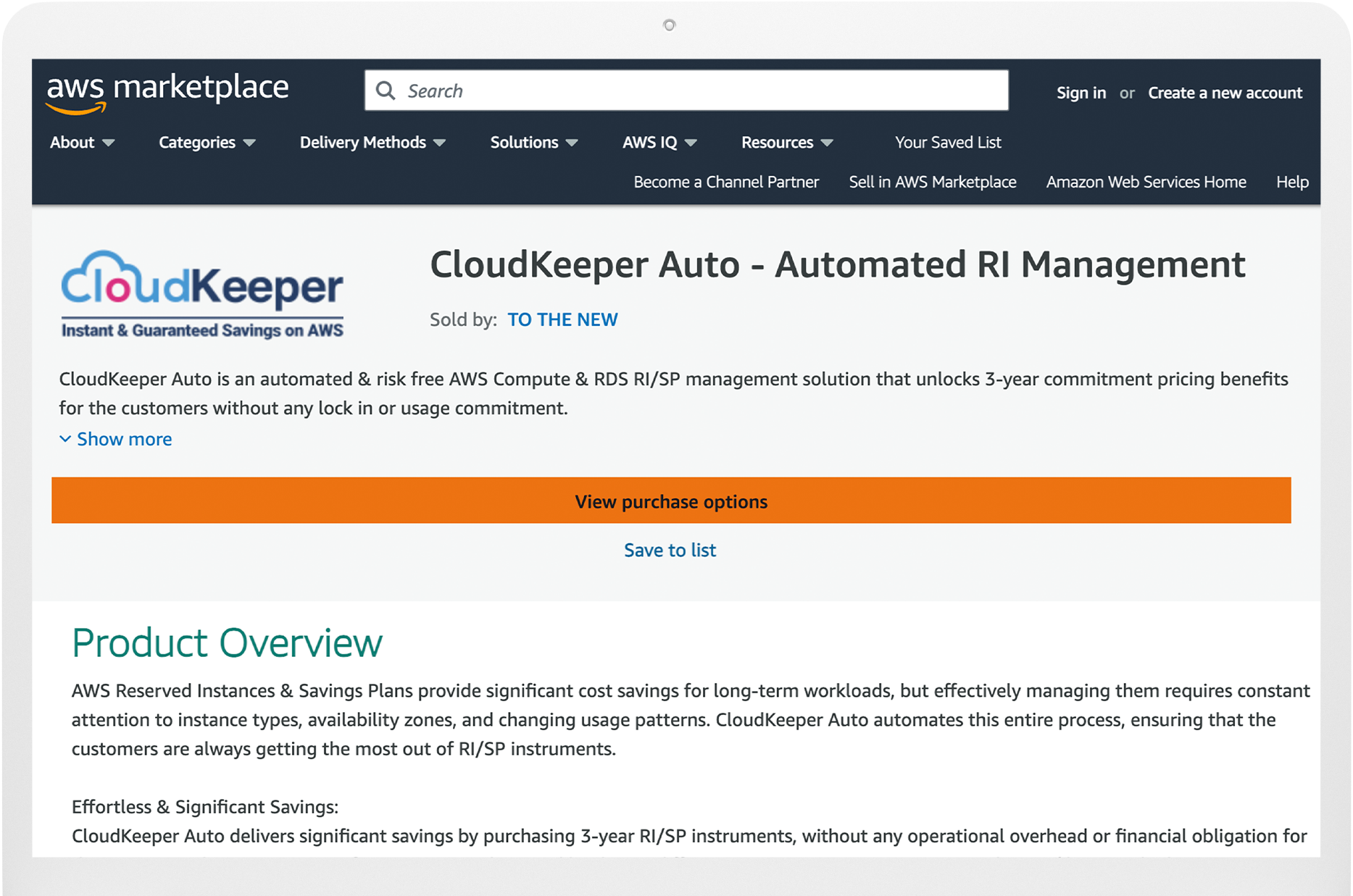Click View purchase options button

tap(671, 501)
